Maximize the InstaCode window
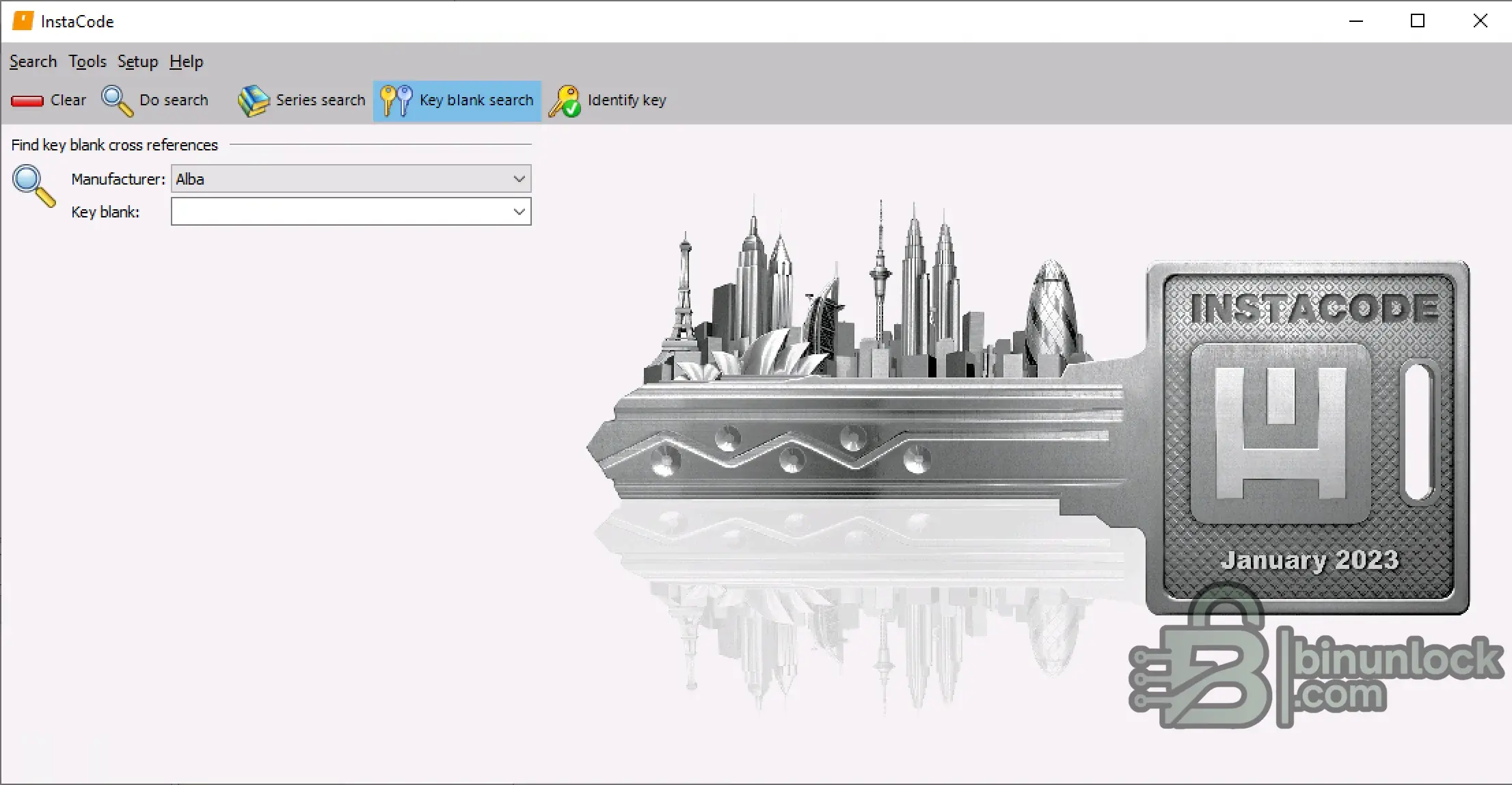Screen dimensions: 1512x785 (1418, 21)
